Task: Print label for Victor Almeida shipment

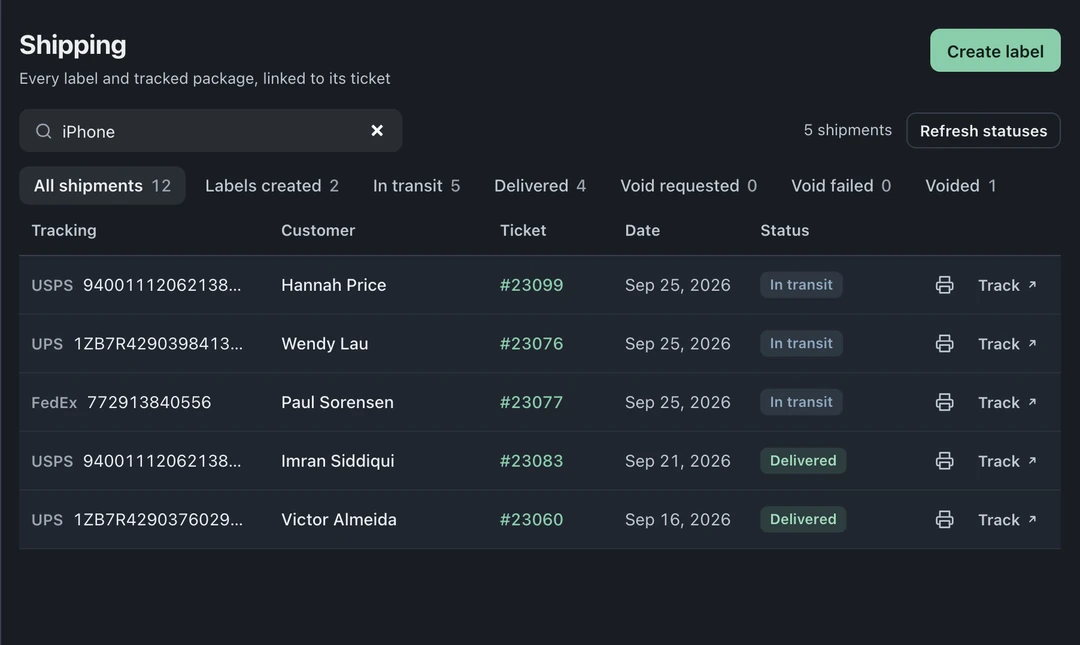Action: pos(944,520)
